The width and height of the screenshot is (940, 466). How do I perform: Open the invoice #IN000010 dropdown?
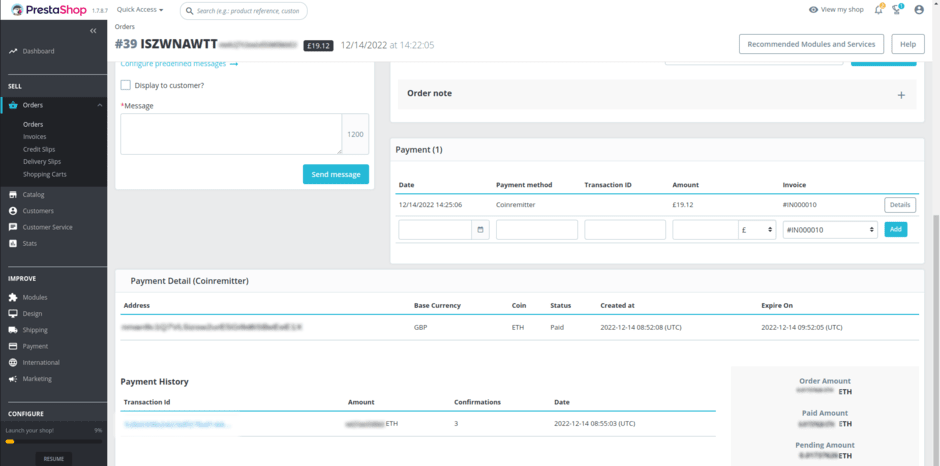[830, 230]
